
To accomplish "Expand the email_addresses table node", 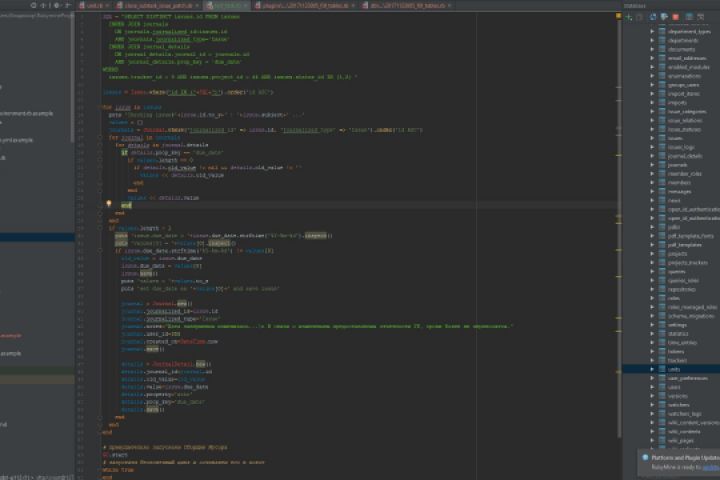I will click(652, 58).
